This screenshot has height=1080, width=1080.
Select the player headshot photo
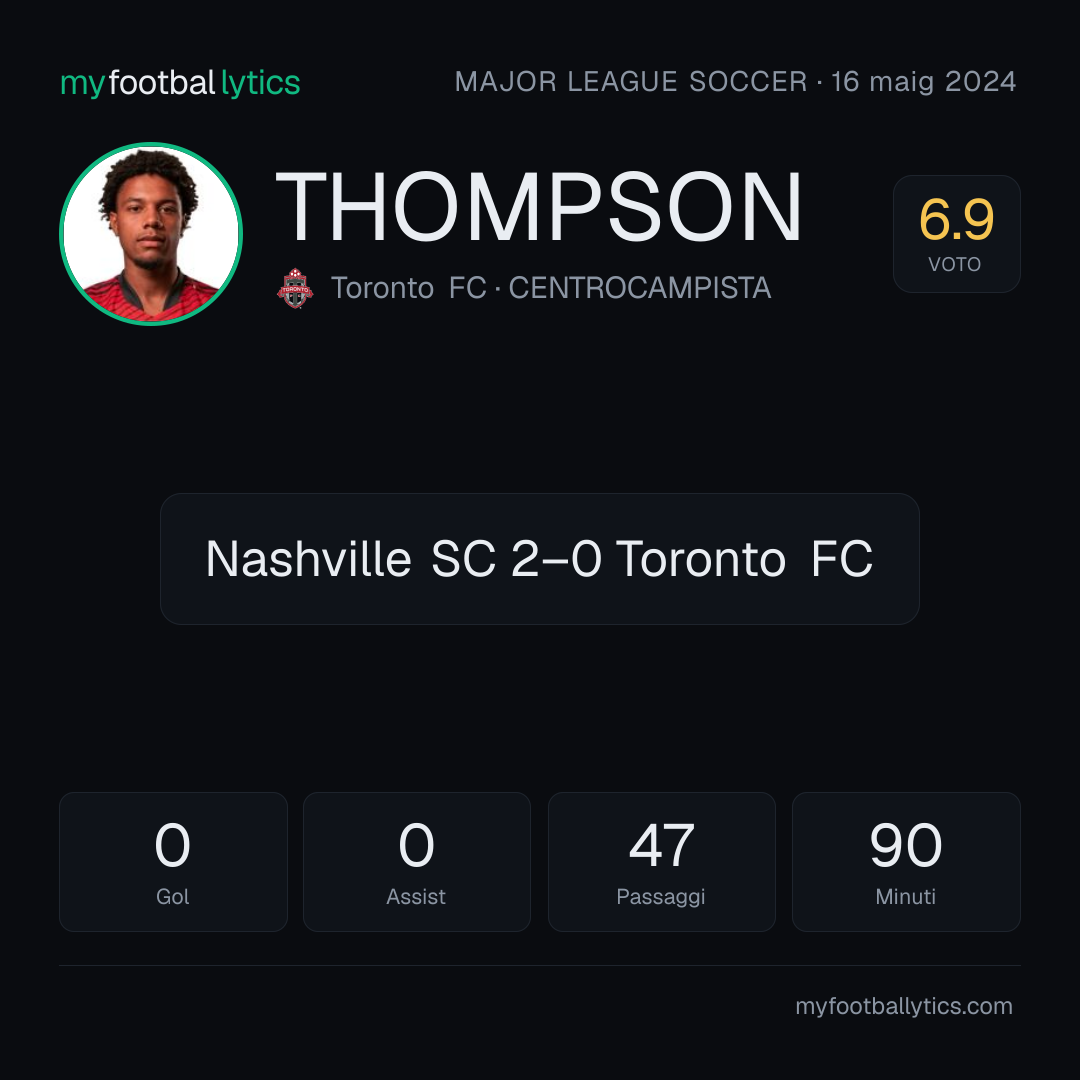coord(151,234)
